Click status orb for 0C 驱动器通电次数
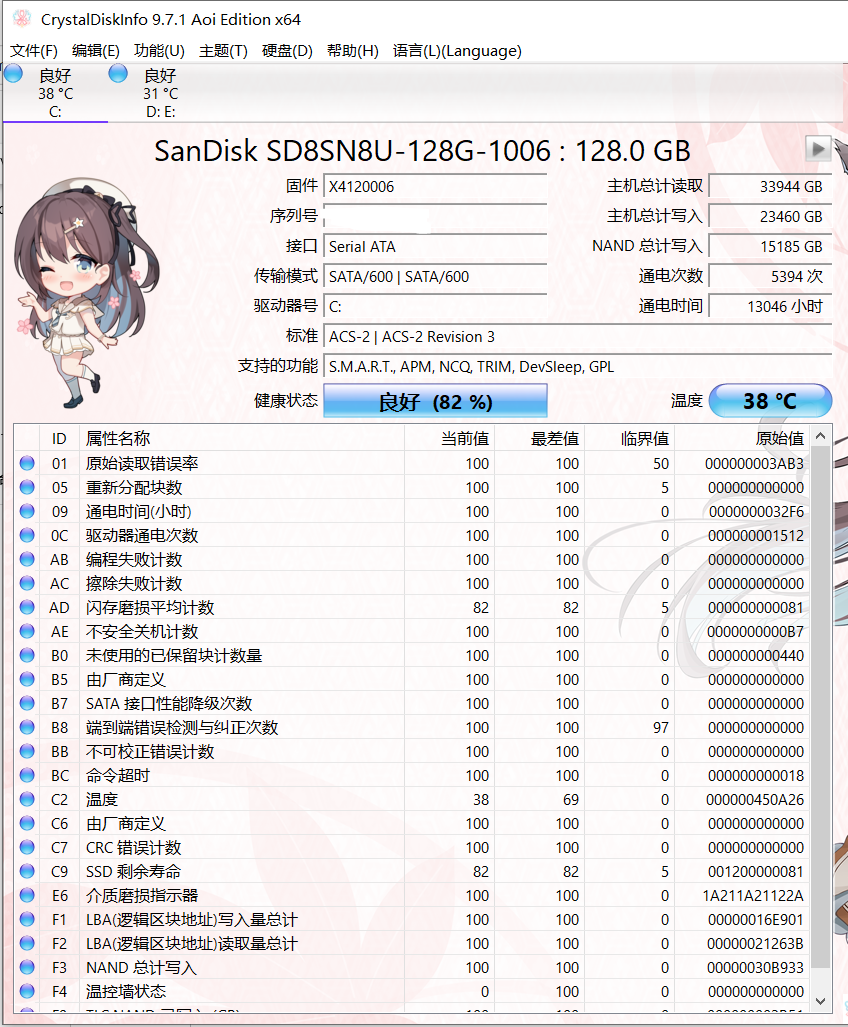Viewport: 848px width, 1027px height. [27, 535]
